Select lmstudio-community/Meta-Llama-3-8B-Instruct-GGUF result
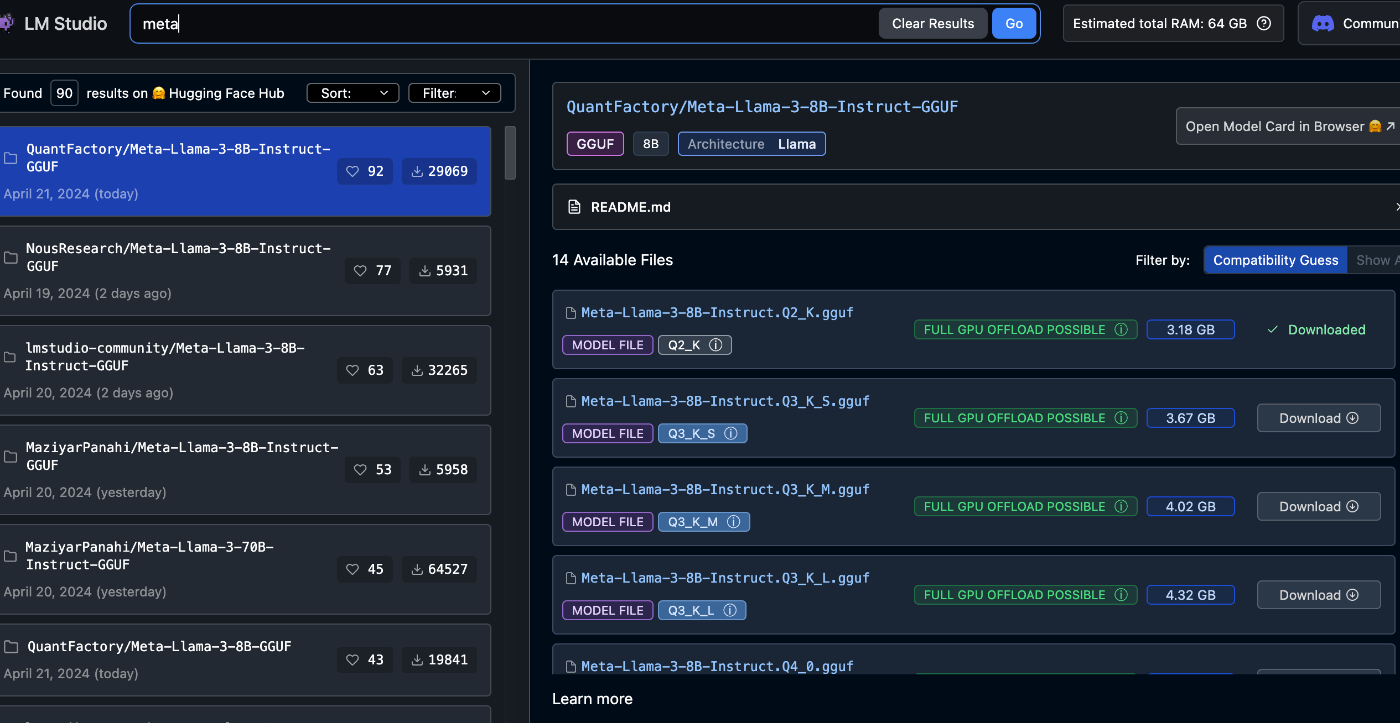Viewport: 1400px width, 723px height. click(x=245, y=370)
